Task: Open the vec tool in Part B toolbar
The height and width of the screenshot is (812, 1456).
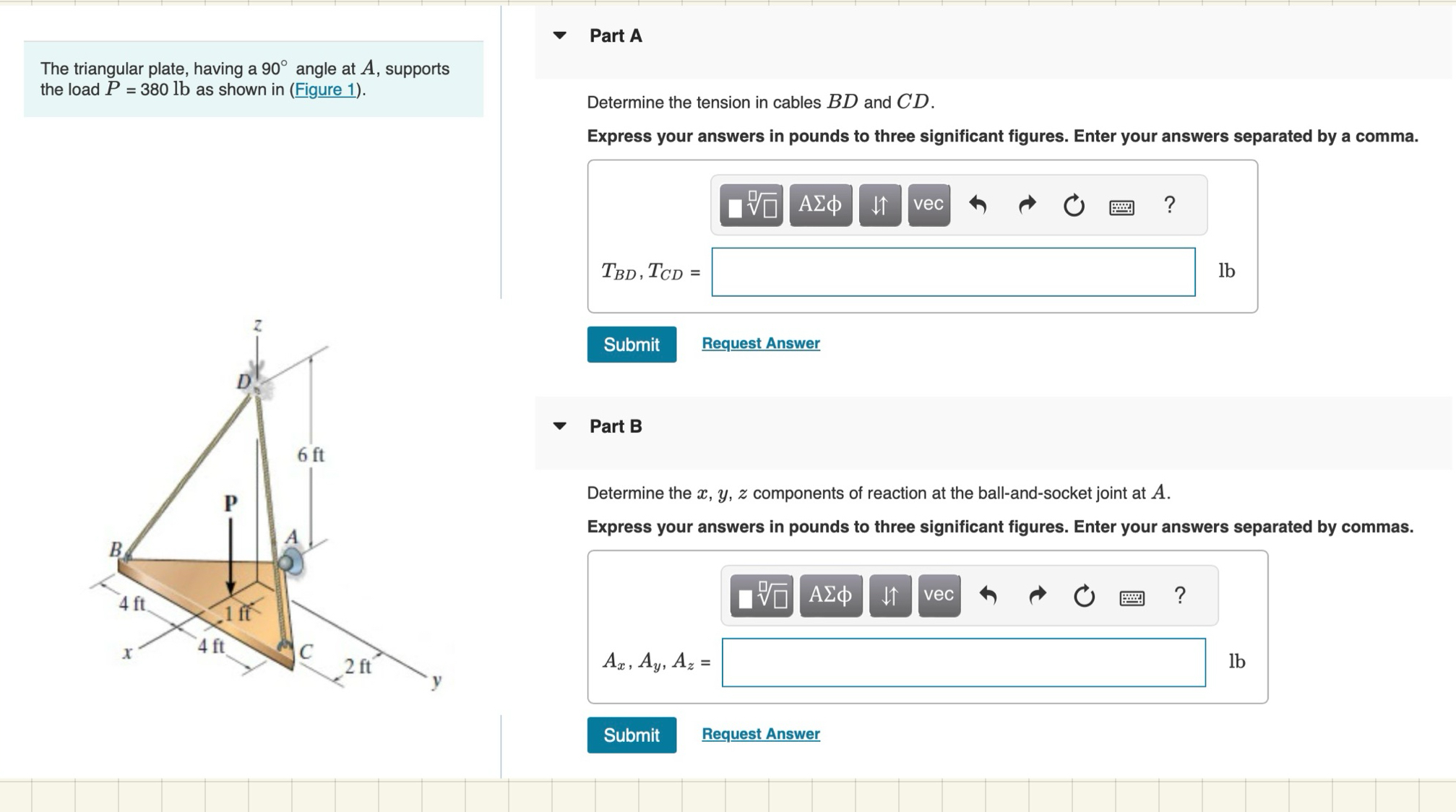Action: pos(938,595)
